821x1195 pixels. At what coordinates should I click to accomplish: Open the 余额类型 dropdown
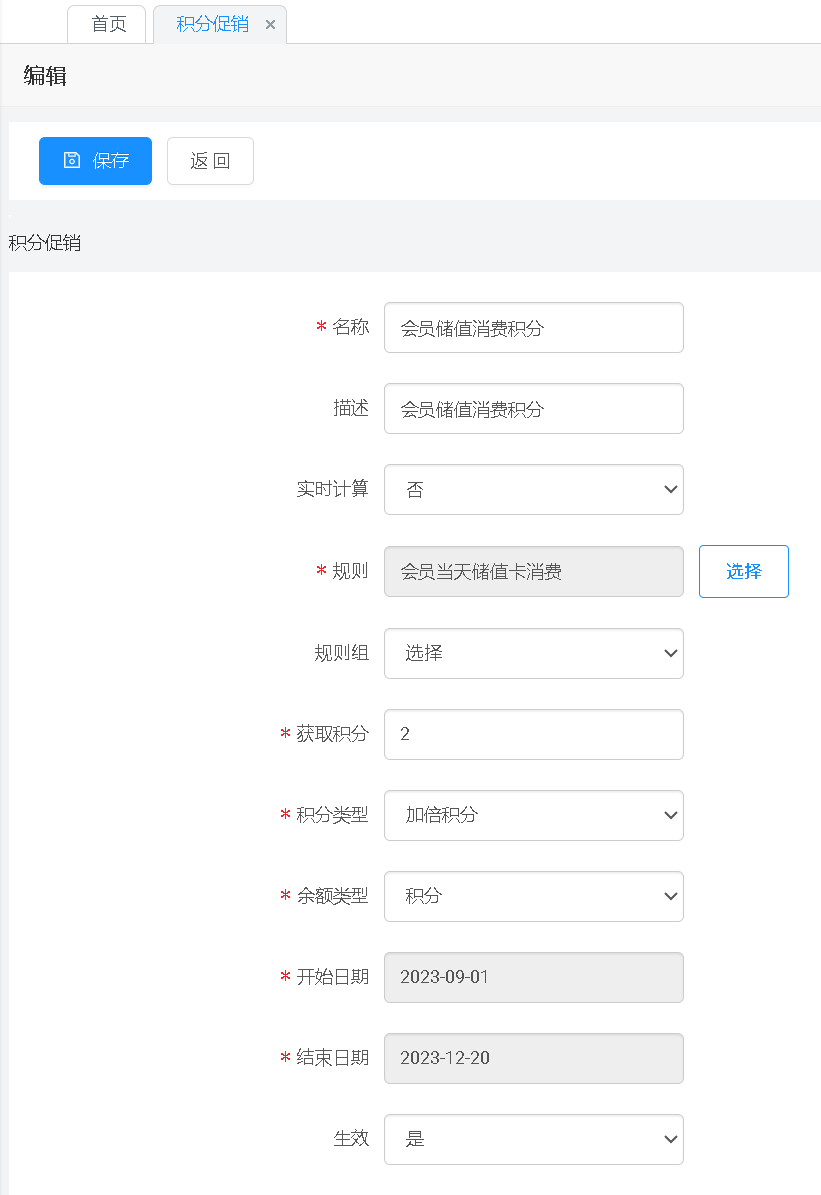(534, 896)
